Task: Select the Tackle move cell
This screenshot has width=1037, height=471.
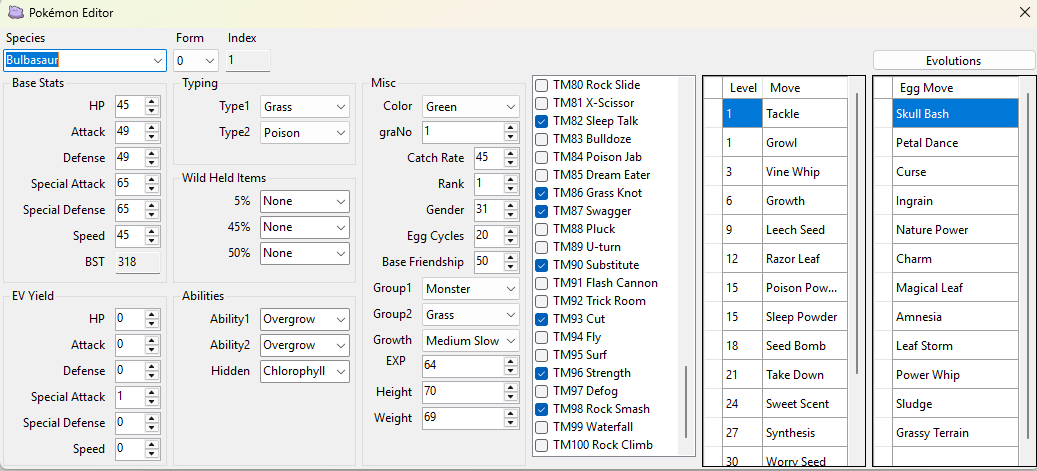Action: 804,114
